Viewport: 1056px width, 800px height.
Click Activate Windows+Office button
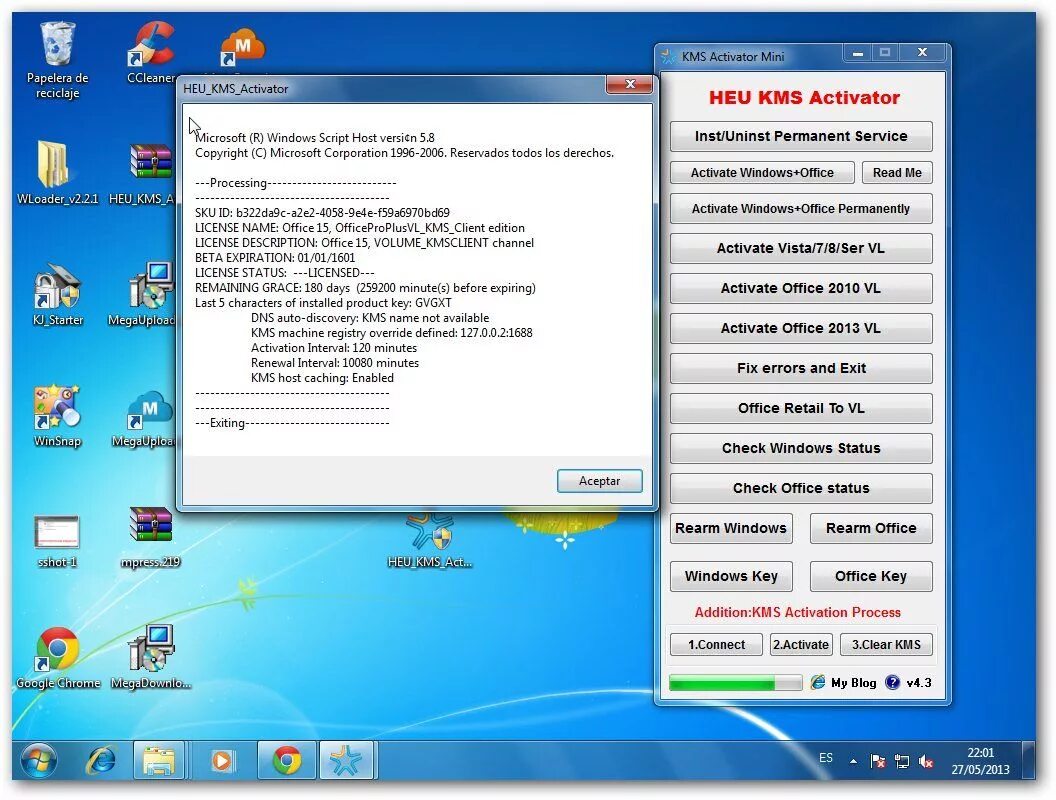click(x=762, y=172)
